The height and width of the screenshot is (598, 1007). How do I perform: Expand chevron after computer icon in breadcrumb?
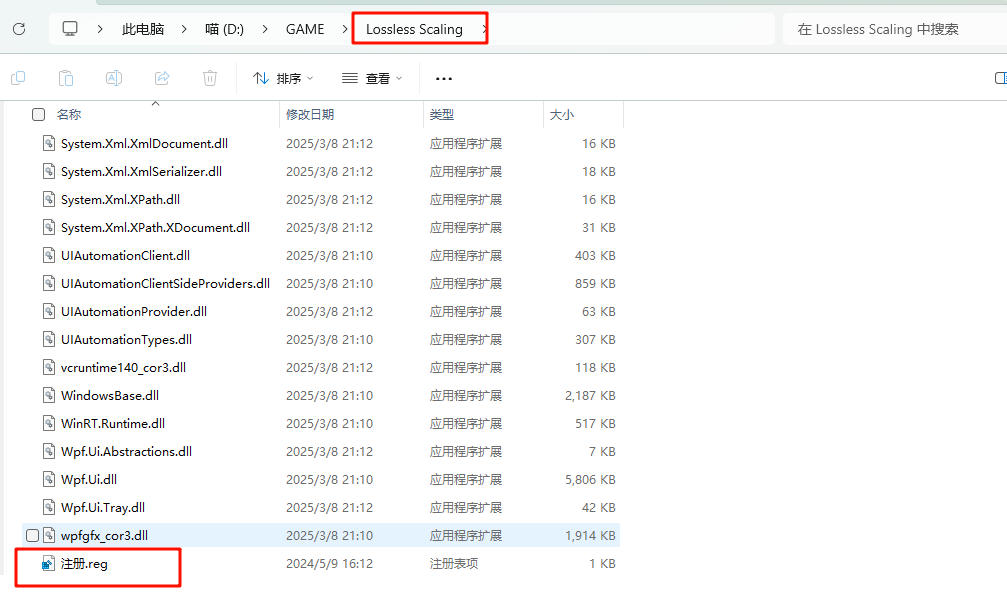[x=100, y=29]
